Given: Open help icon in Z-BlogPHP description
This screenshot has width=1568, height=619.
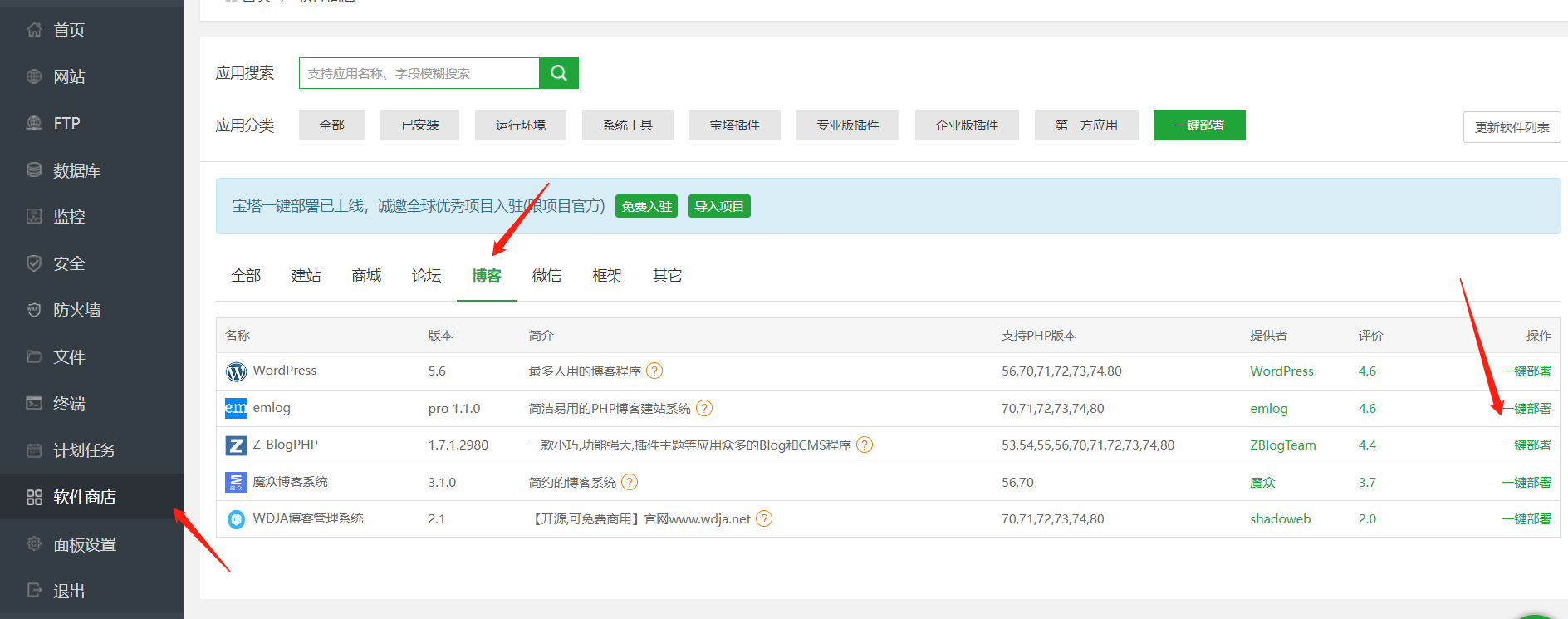Looking at the screenshot, I should point(865,445).
